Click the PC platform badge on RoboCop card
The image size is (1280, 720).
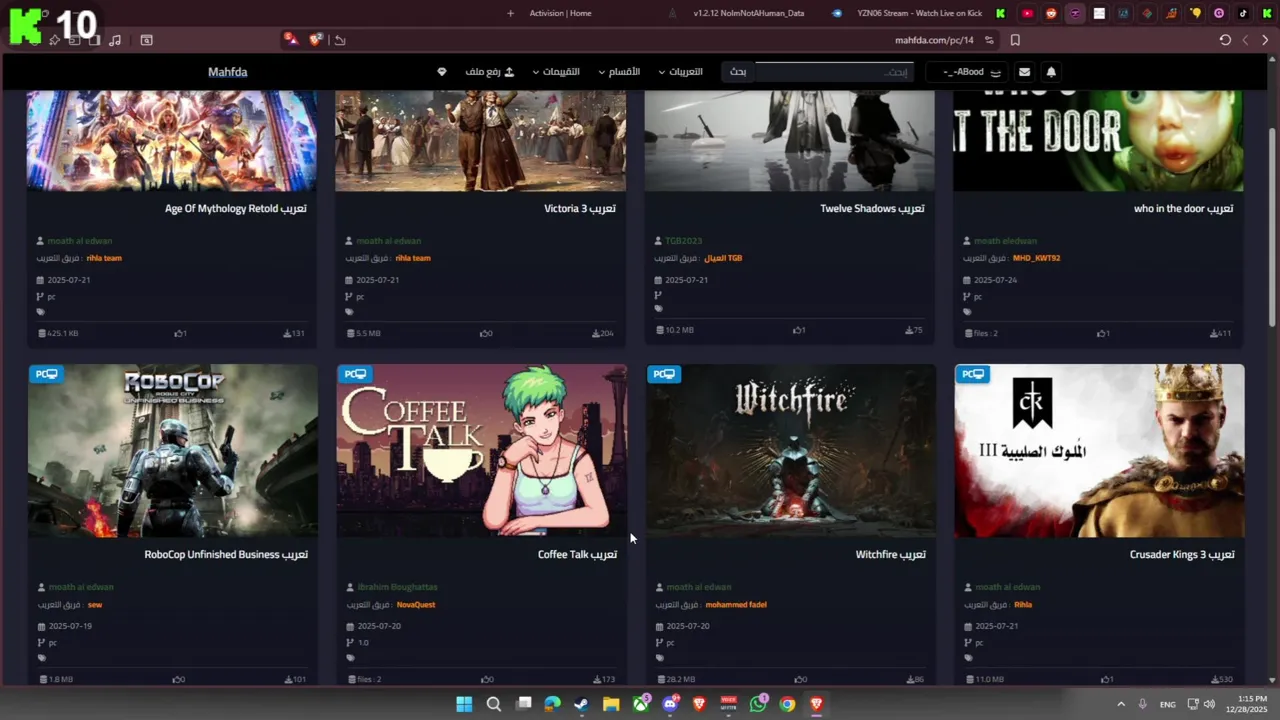pos(46,374)
